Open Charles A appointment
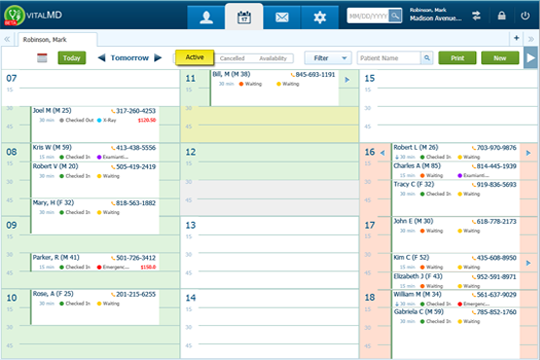Screen dimensions: 540x360 (455, 170)
